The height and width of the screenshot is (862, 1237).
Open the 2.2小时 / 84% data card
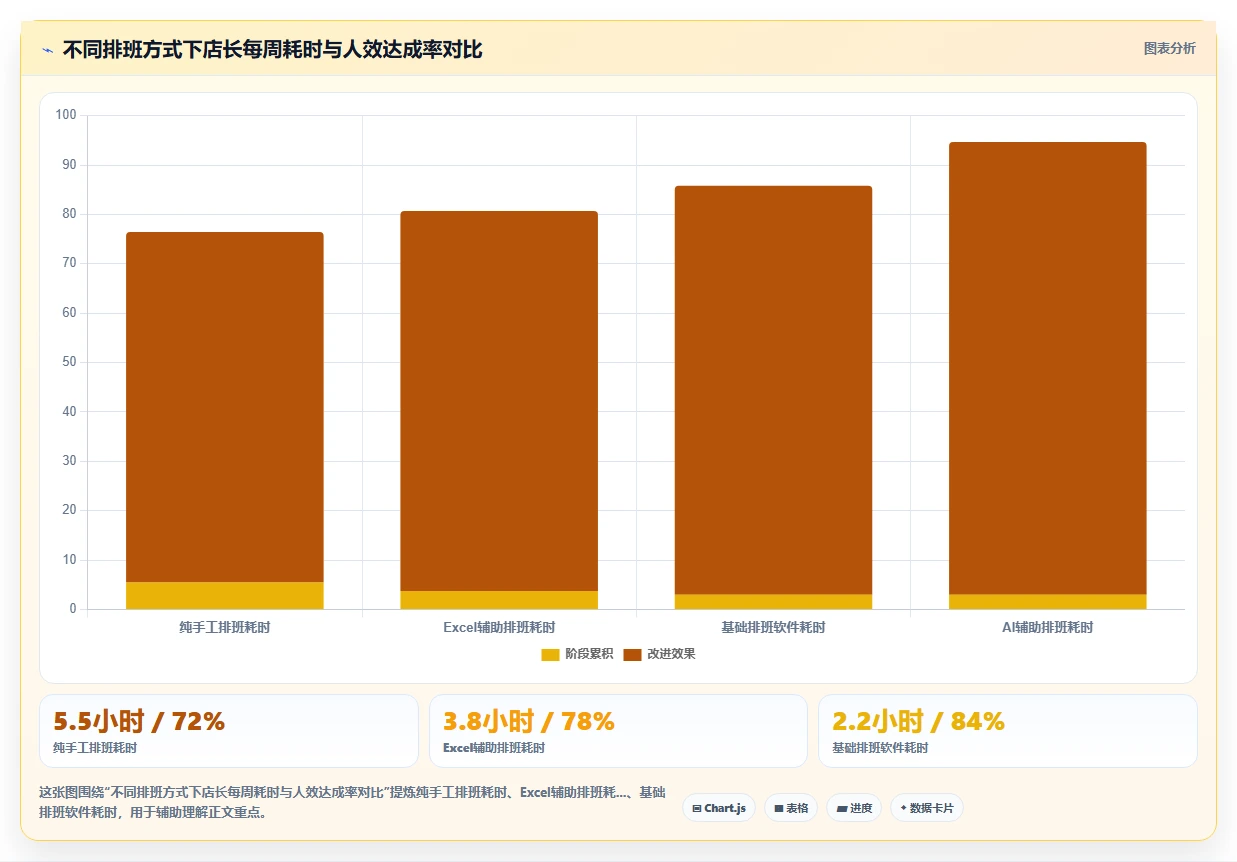coord(1007,731)
